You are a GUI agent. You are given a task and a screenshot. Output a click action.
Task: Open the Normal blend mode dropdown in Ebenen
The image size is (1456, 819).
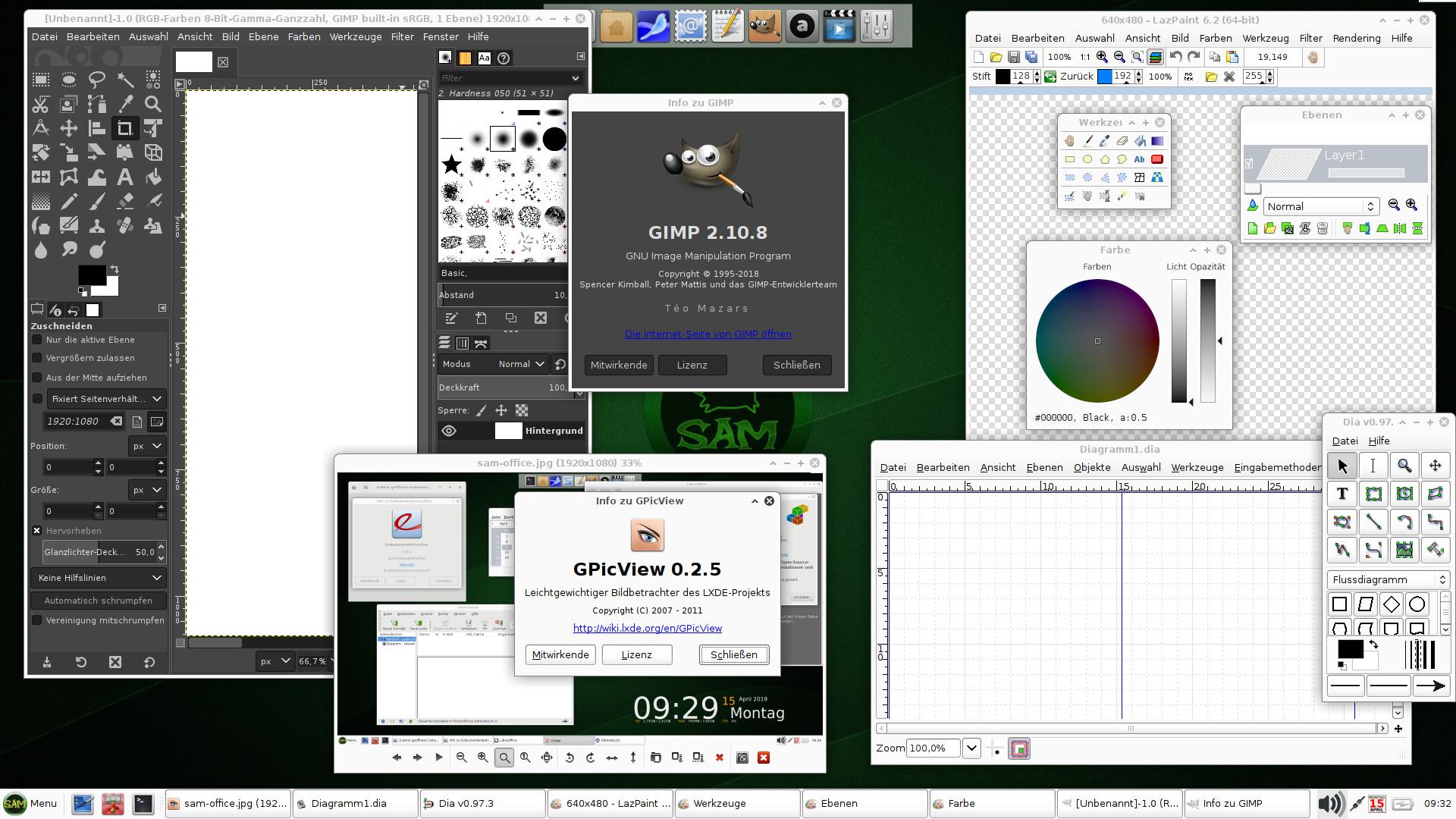tap(1320, 206)
